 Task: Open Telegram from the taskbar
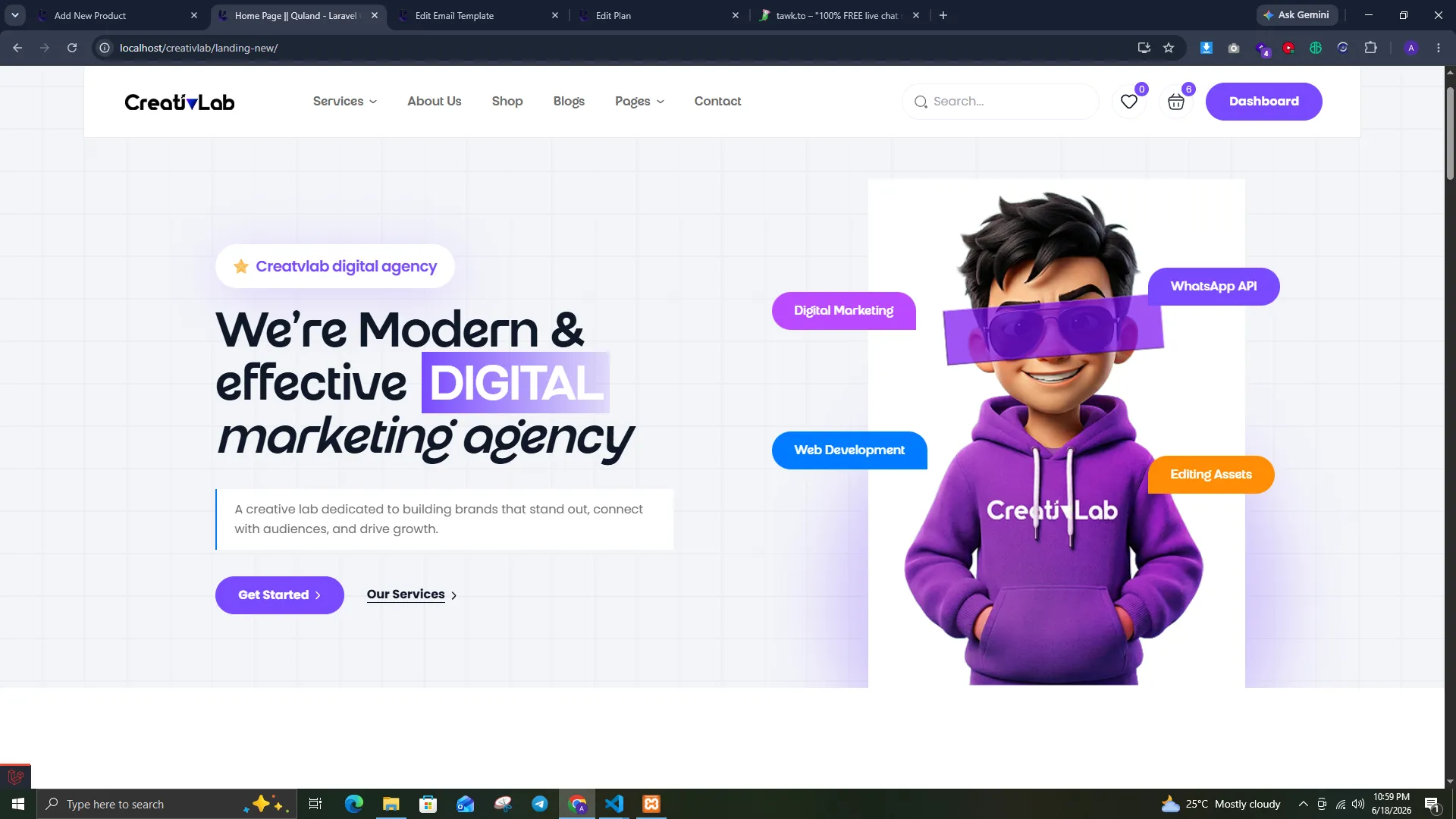click(x=540, y=804)
